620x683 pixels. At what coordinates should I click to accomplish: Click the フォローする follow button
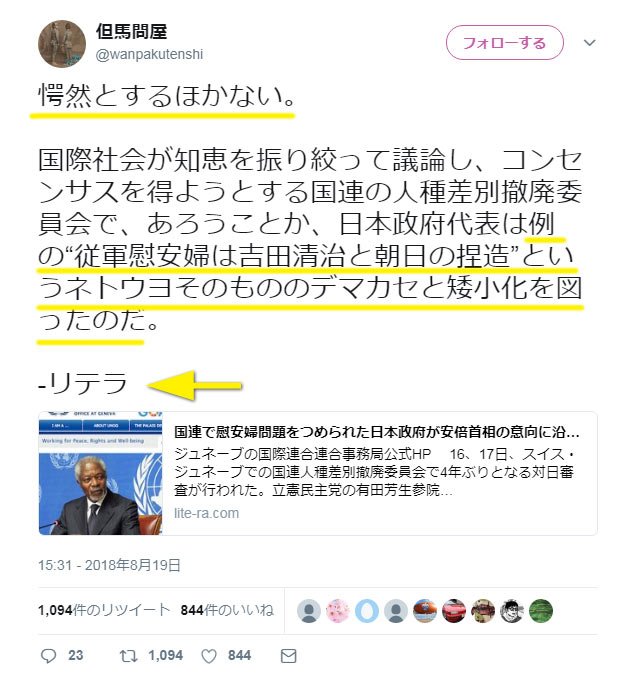coord(505,43)
